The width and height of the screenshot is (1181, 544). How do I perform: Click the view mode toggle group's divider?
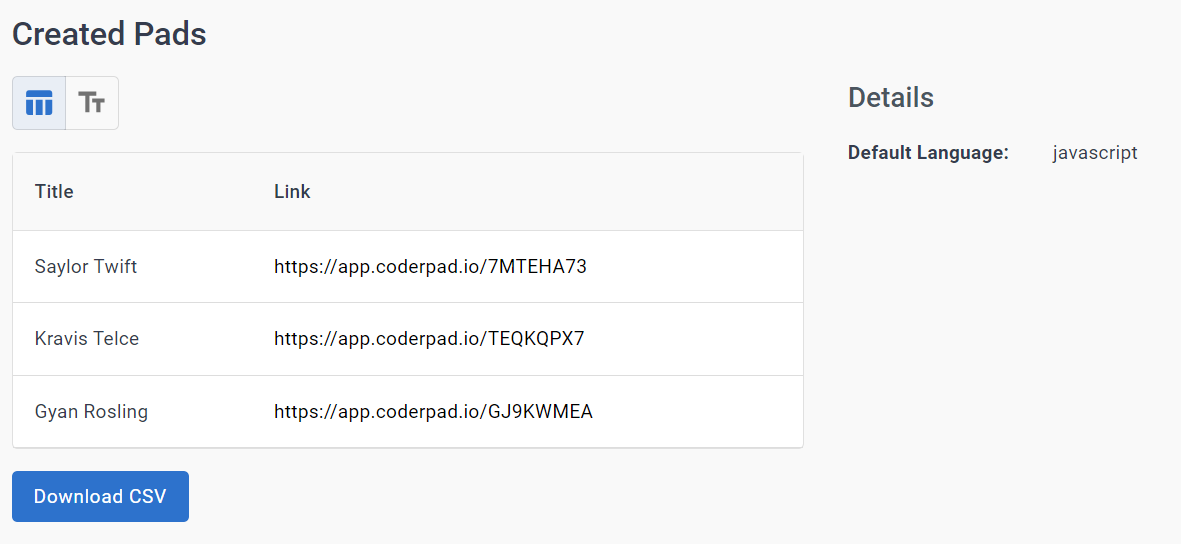[x=66, y=103]
